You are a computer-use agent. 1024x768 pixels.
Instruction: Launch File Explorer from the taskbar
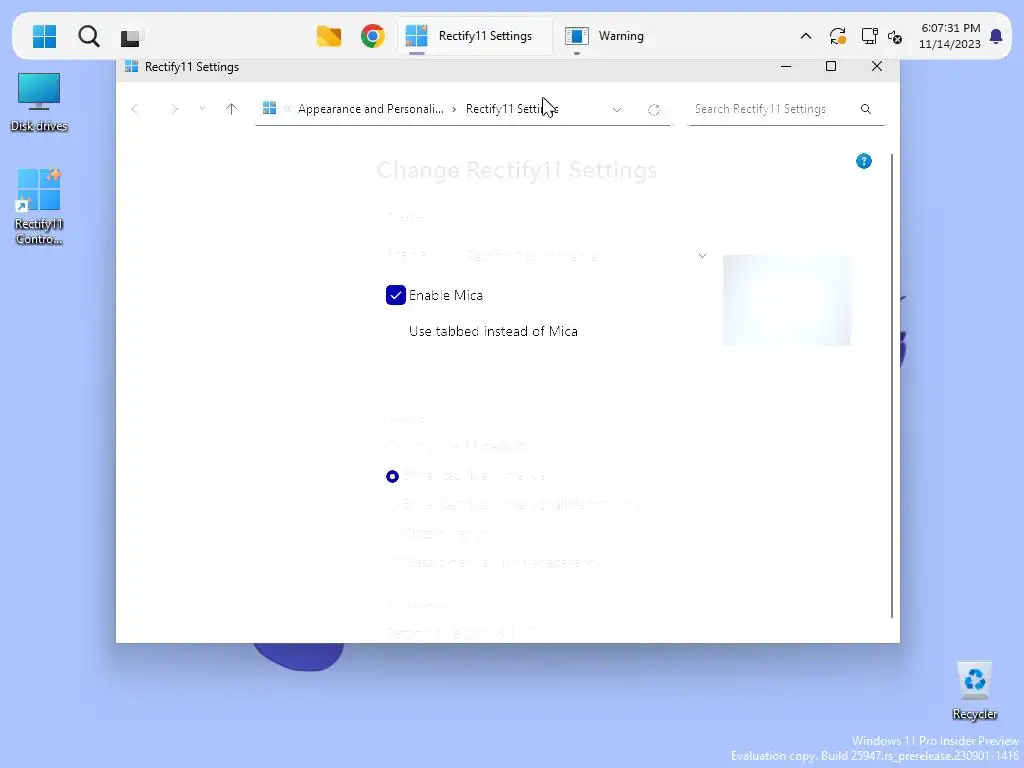click(328, 36)
